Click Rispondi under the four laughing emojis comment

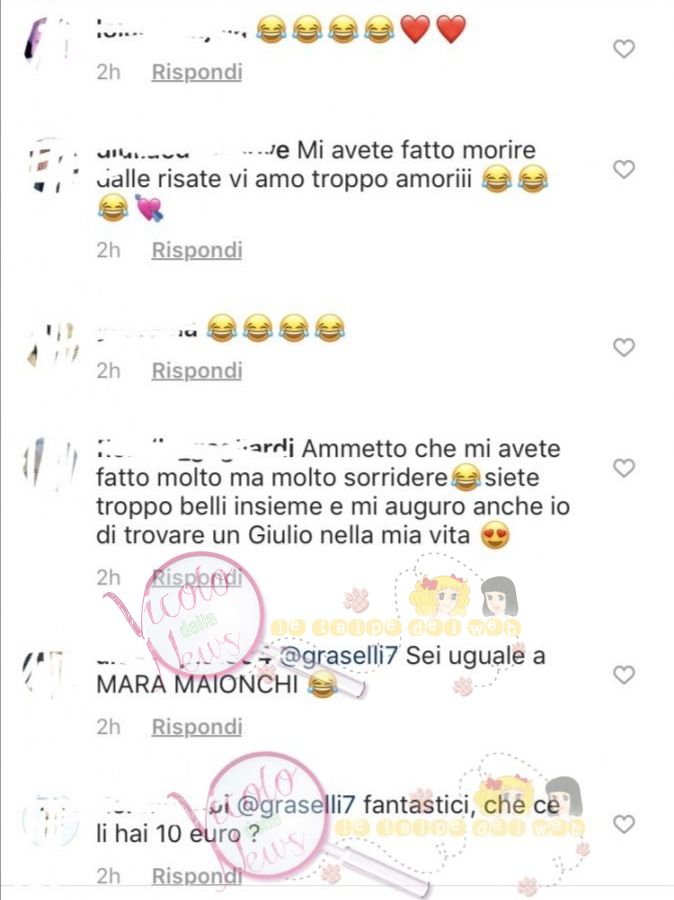pos(197,371)
